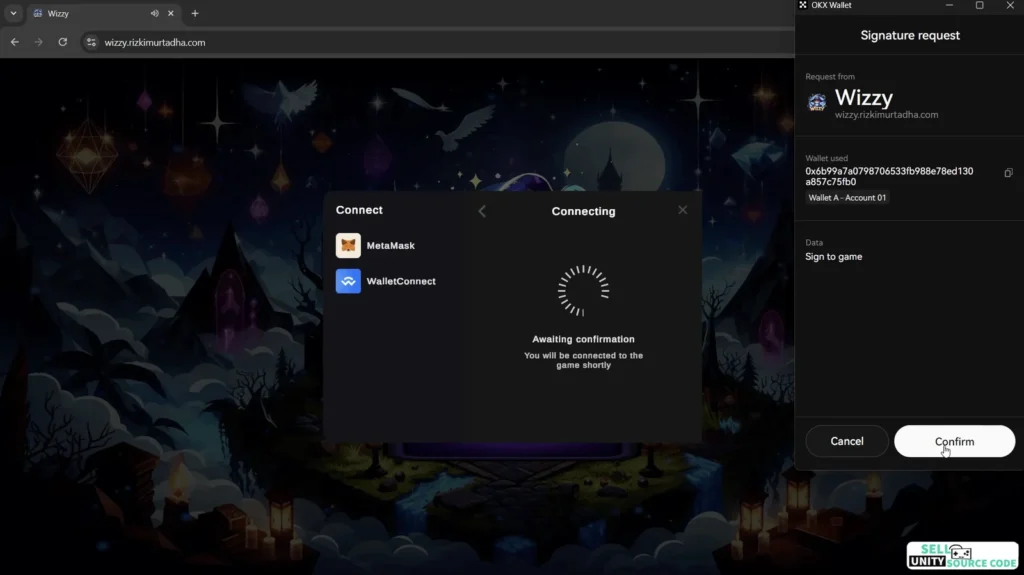
Task: Go back to the previous page
Action: click(x=15, y=42)
